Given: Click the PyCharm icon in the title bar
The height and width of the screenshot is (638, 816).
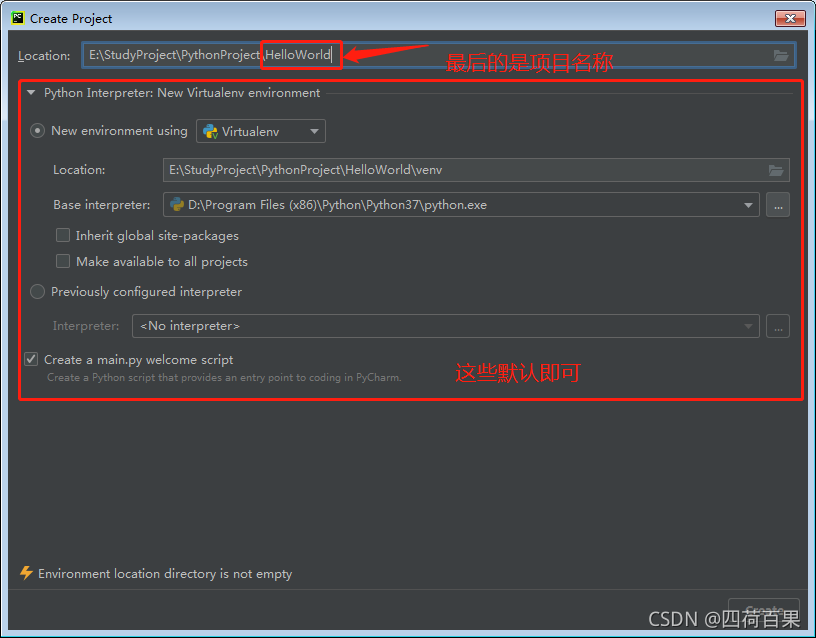Looking at the screenshot, I should (x=18, y=18).
